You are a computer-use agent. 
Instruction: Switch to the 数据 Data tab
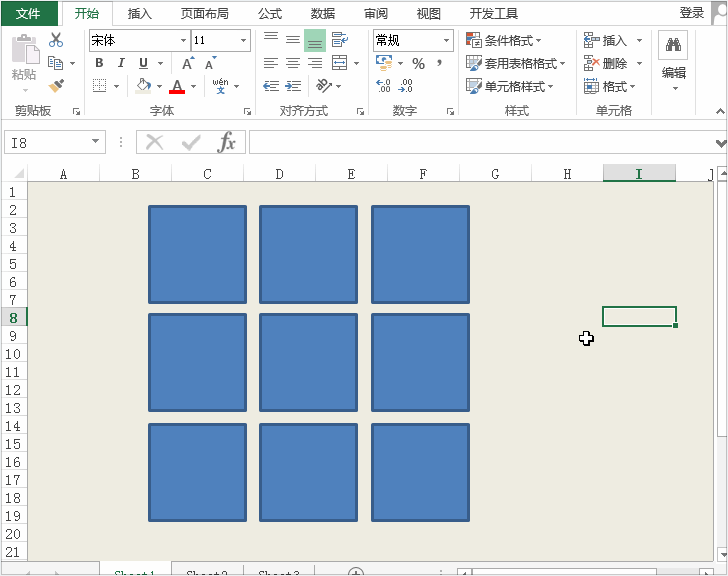(323, 13)
